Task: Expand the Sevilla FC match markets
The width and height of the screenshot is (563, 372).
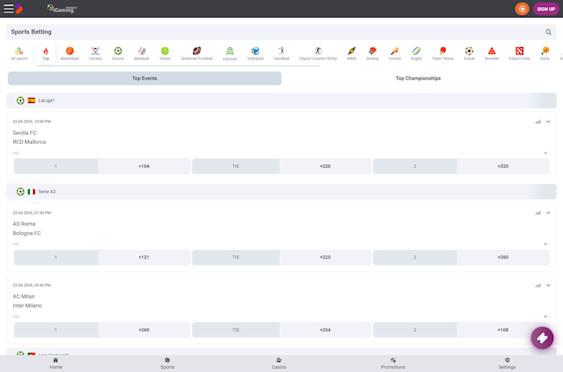Action: pyautogui.click(x=548, y=122)
